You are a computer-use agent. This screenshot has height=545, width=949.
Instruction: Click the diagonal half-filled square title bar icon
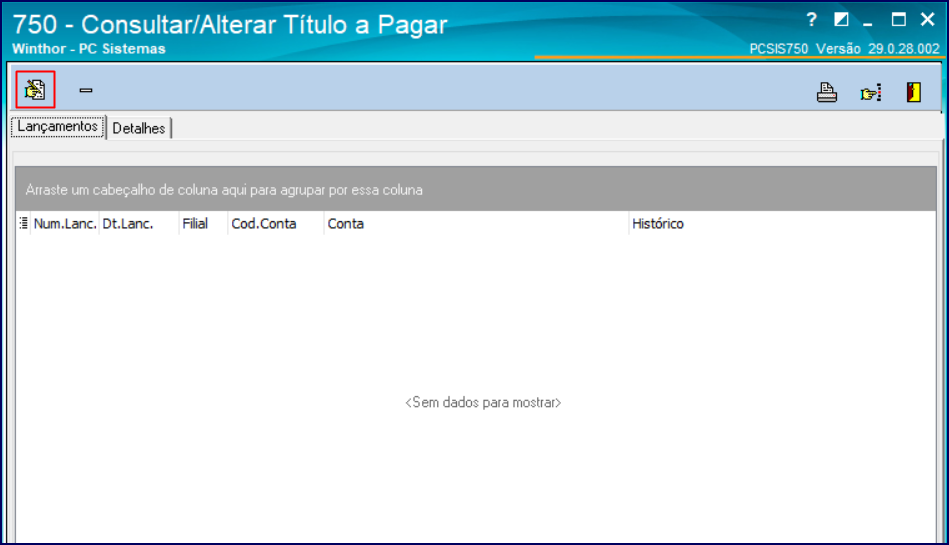point(841,19)
